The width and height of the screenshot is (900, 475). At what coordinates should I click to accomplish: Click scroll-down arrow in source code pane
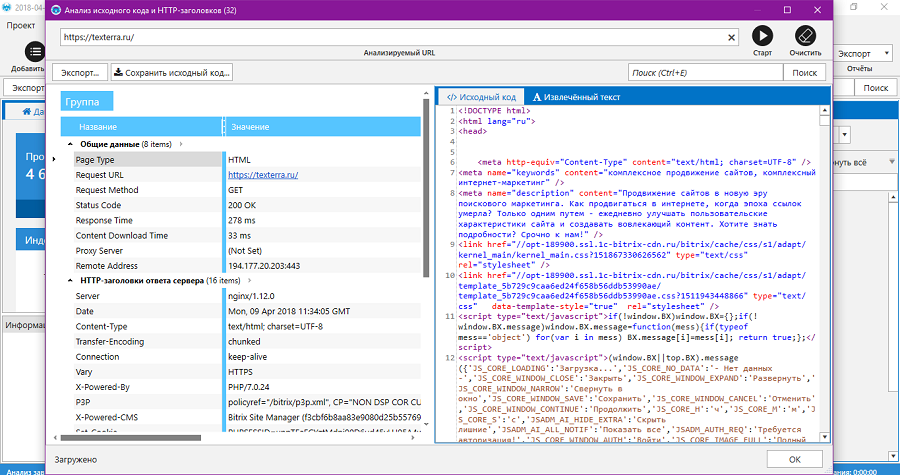pos(824,437)
